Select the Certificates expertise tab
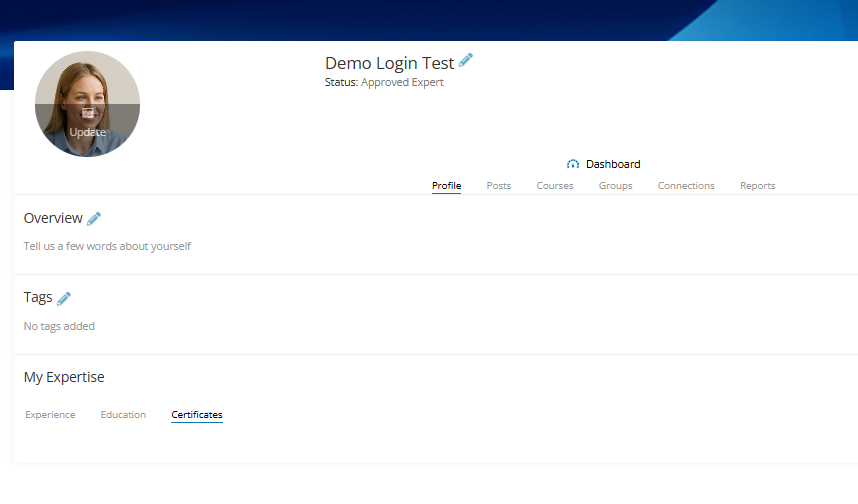 click(x=197, y=415)
